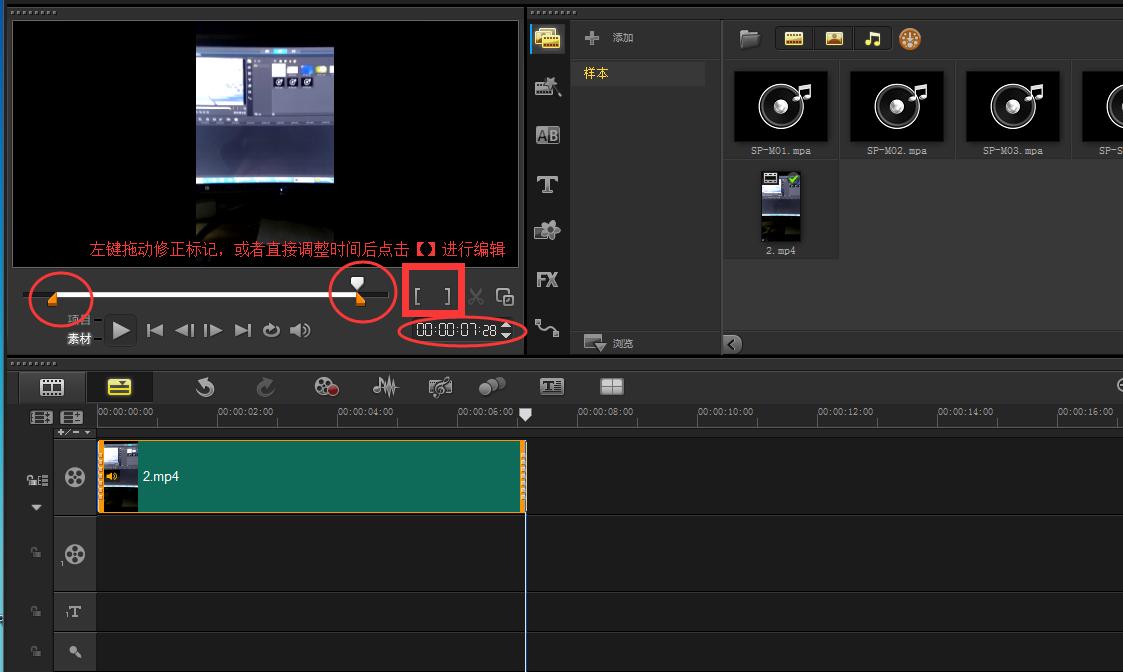Click the white preview scrubber handle
Viewport: 1123px width, 672px height.
coord(357,283)
